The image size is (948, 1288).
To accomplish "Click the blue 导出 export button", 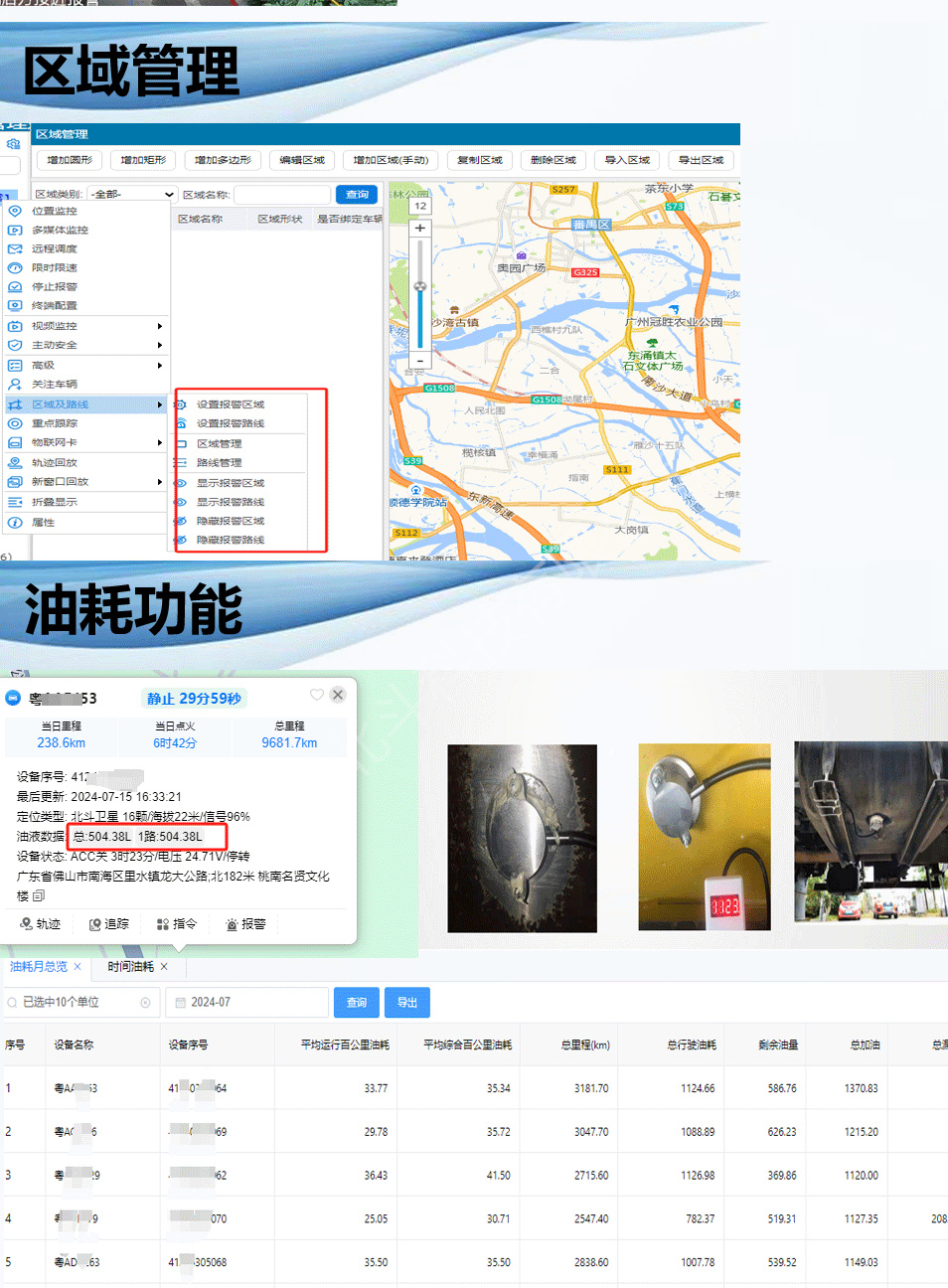I will (407, 1003).
